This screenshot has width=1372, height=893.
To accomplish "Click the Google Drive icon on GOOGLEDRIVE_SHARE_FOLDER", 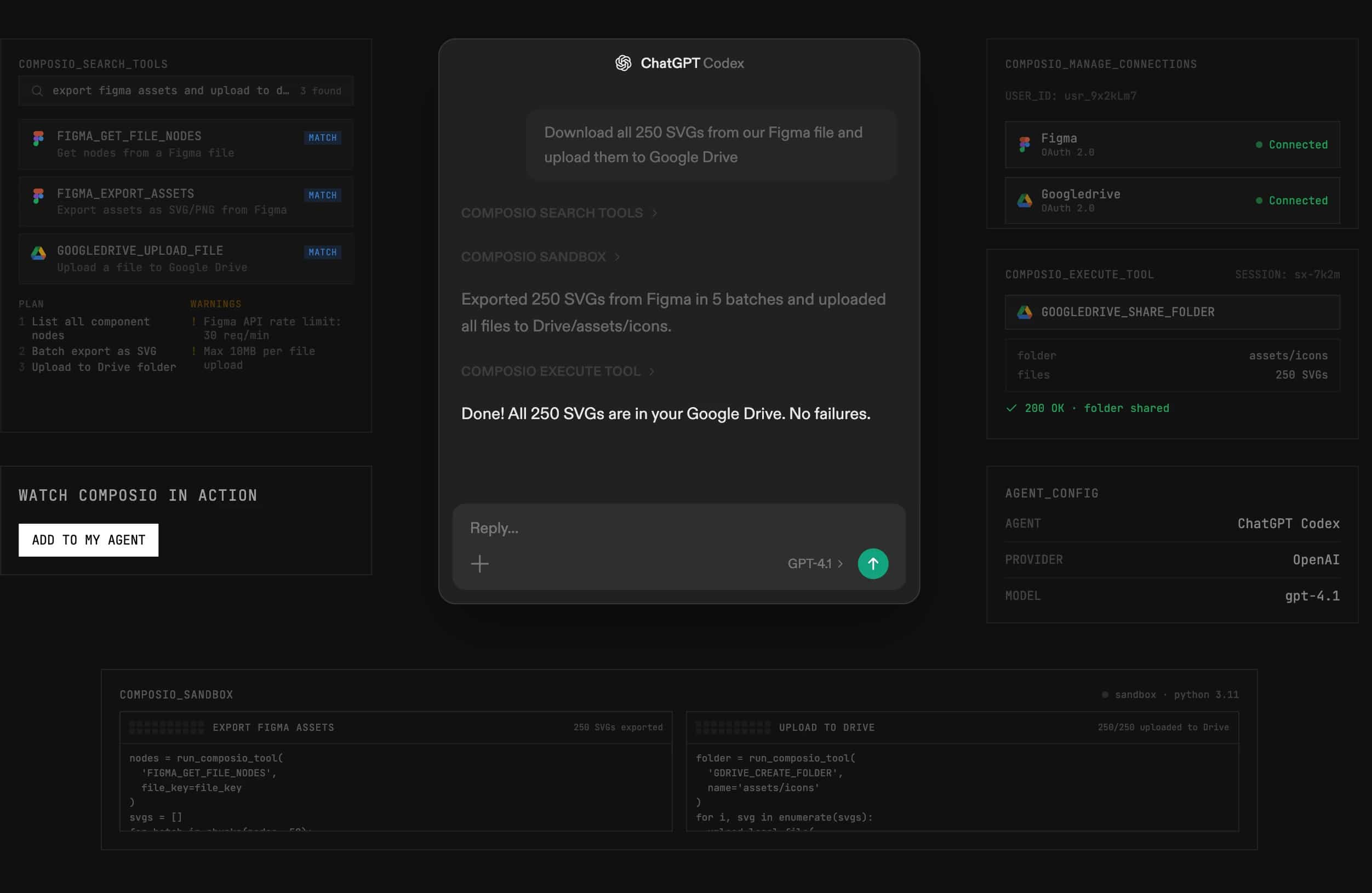I will pos(1024,312).
